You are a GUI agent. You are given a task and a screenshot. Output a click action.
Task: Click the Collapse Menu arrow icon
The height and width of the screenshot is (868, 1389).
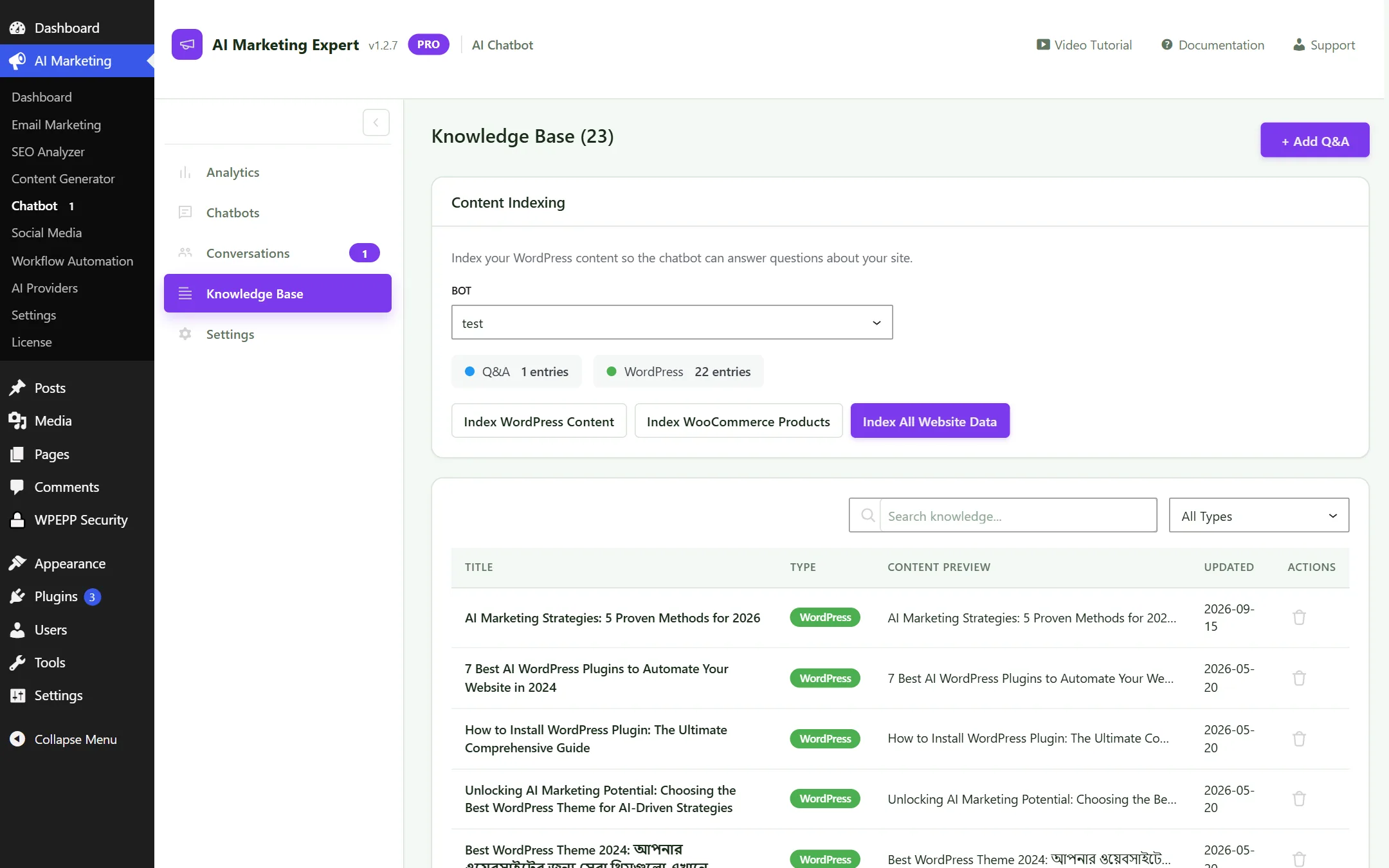tap(17, 739)
